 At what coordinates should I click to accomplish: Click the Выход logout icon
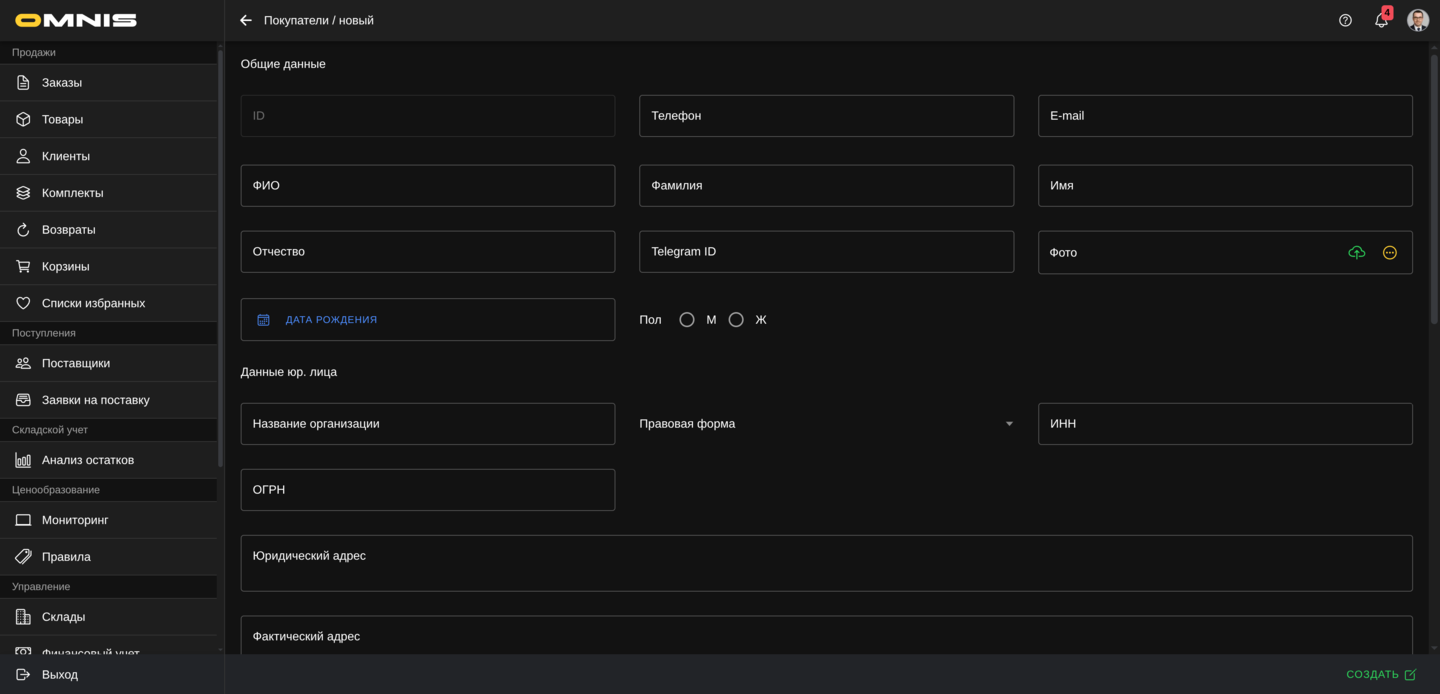23,675
